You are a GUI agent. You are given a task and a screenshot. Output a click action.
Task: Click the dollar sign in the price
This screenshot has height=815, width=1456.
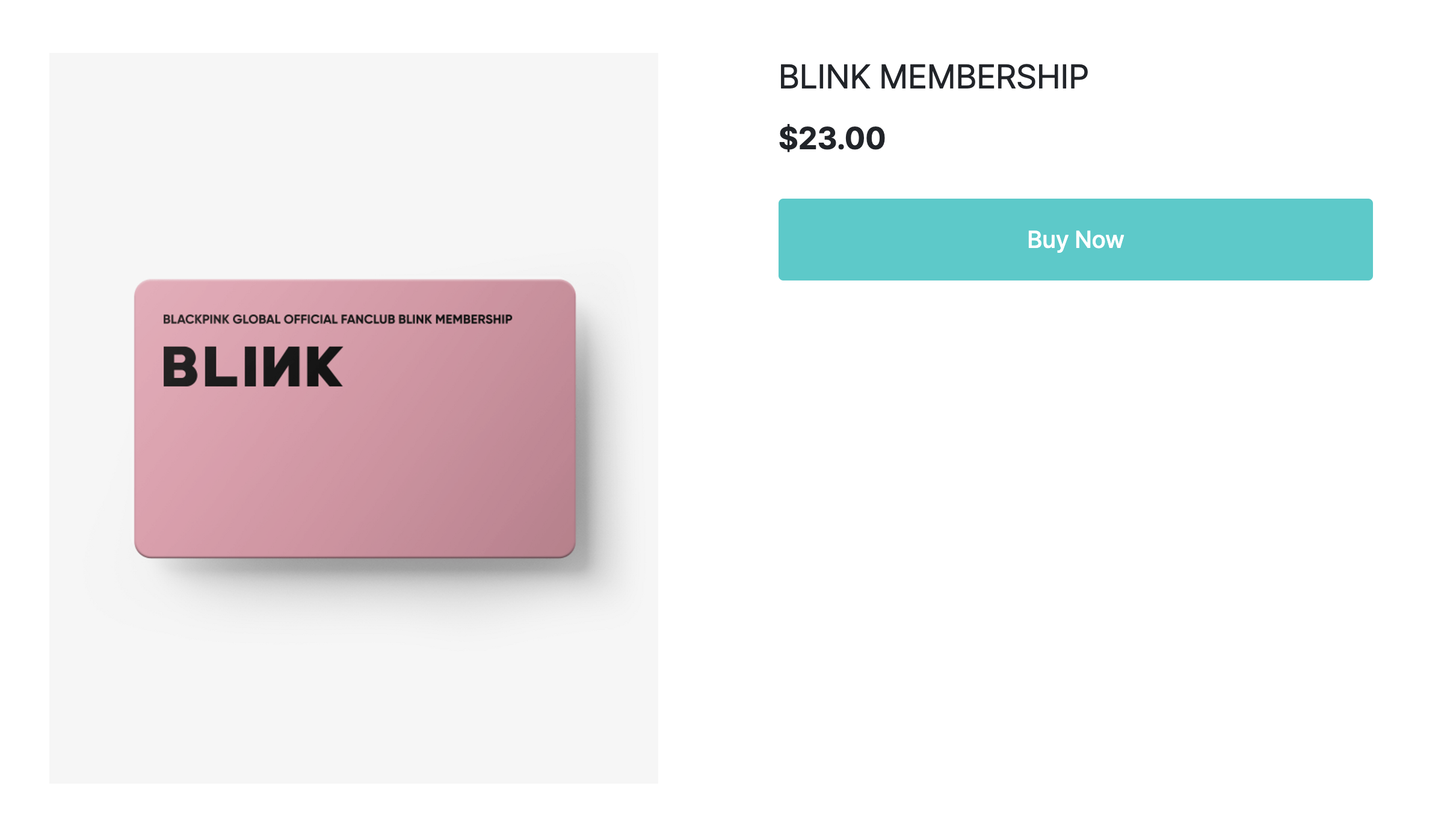[788, 138]
